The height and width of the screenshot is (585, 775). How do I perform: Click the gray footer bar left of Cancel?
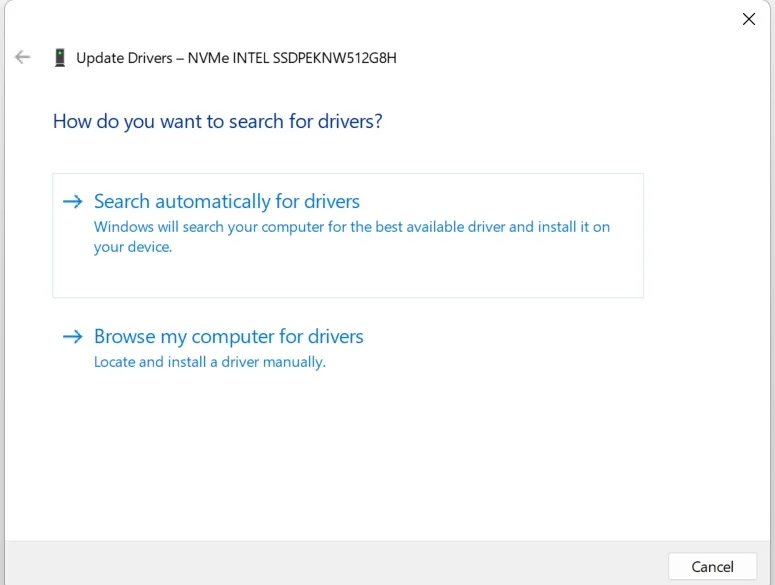click(x=330, y=565)
